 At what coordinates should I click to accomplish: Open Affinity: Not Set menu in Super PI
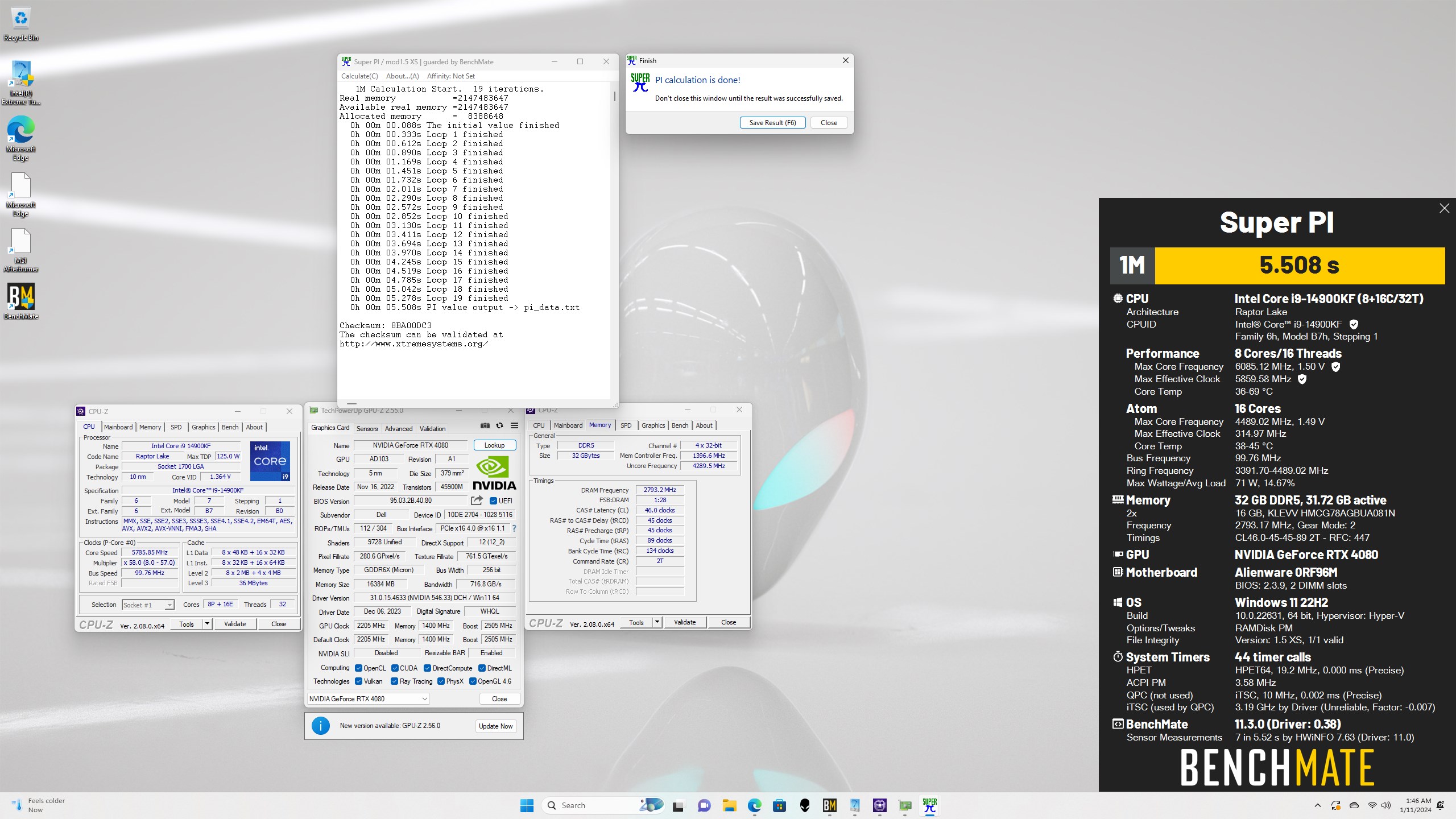451,76
